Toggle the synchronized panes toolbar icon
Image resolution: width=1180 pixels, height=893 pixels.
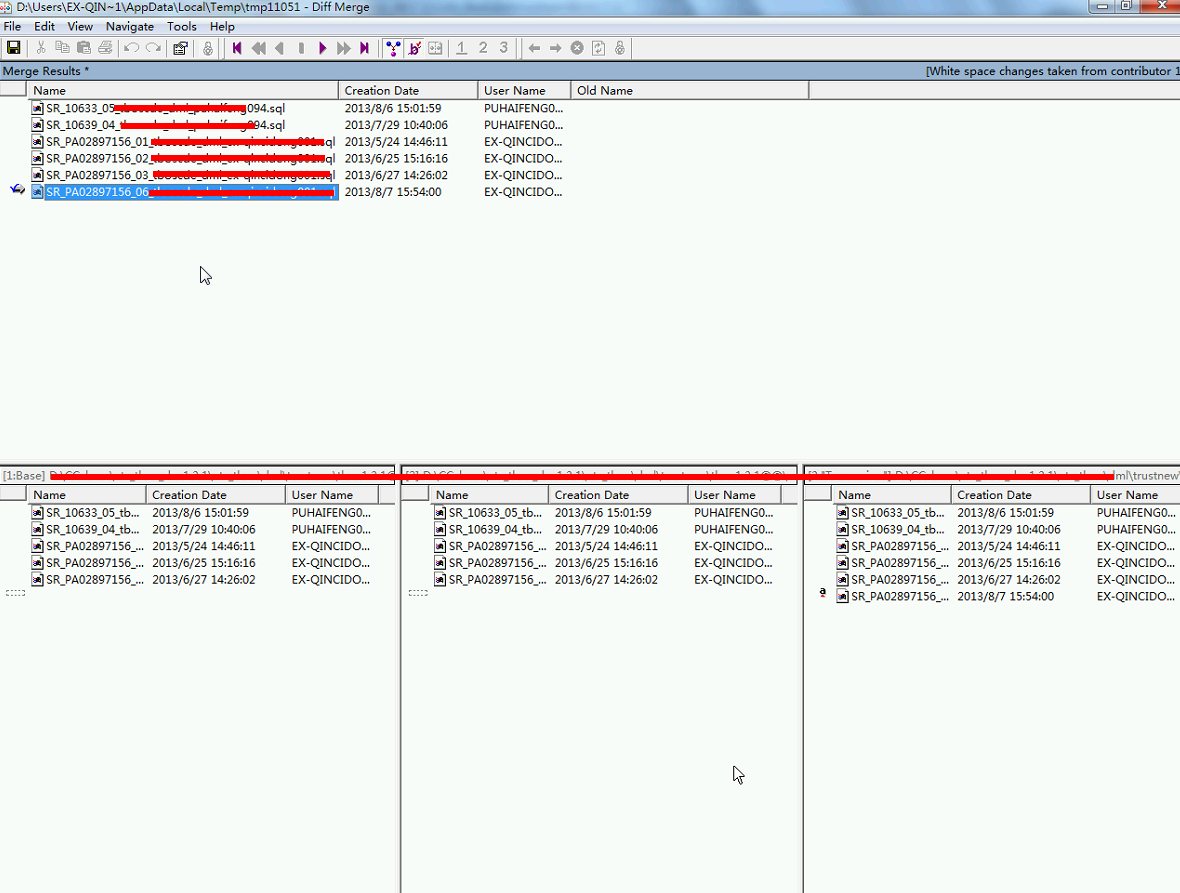pos(435,48)
